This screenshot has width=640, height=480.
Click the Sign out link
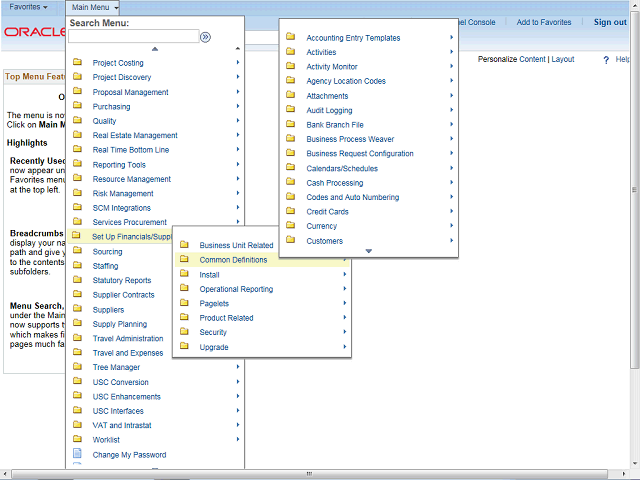(x=610, y=22)
